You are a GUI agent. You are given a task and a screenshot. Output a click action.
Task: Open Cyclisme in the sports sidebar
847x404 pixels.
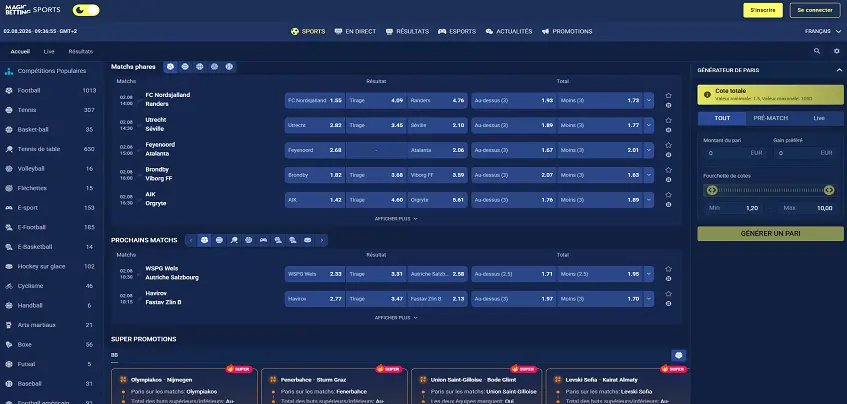pyautogui.click(x=52, y=286)
